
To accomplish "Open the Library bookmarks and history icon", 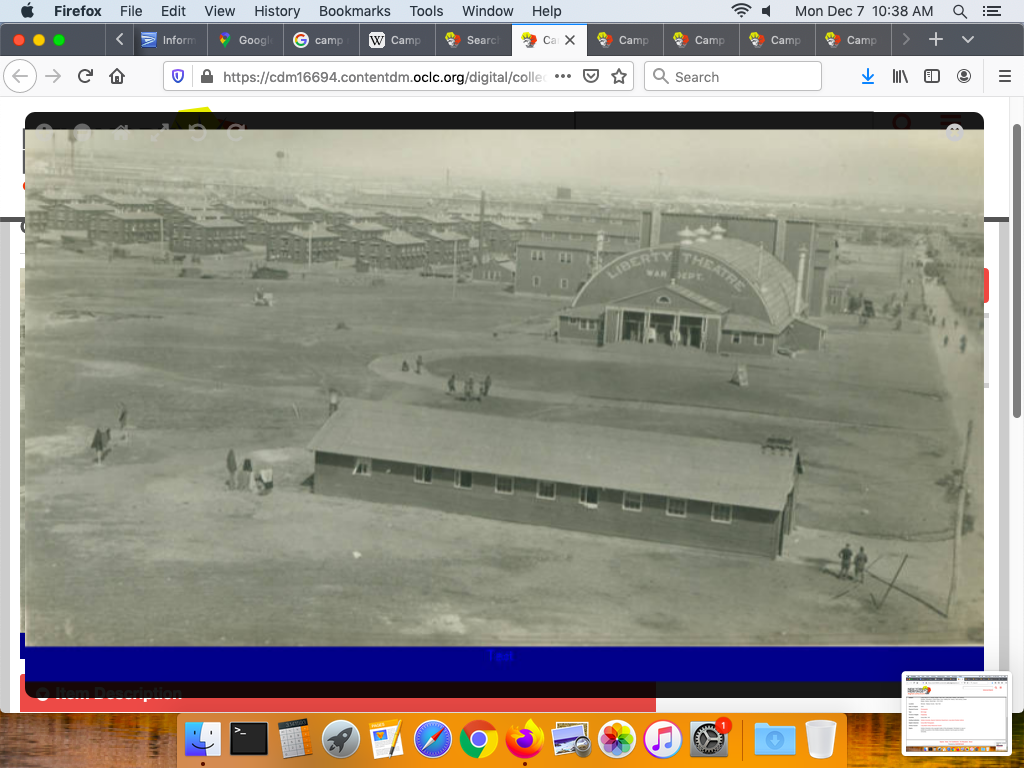I will pyautogui.click(x=900, y=77).
